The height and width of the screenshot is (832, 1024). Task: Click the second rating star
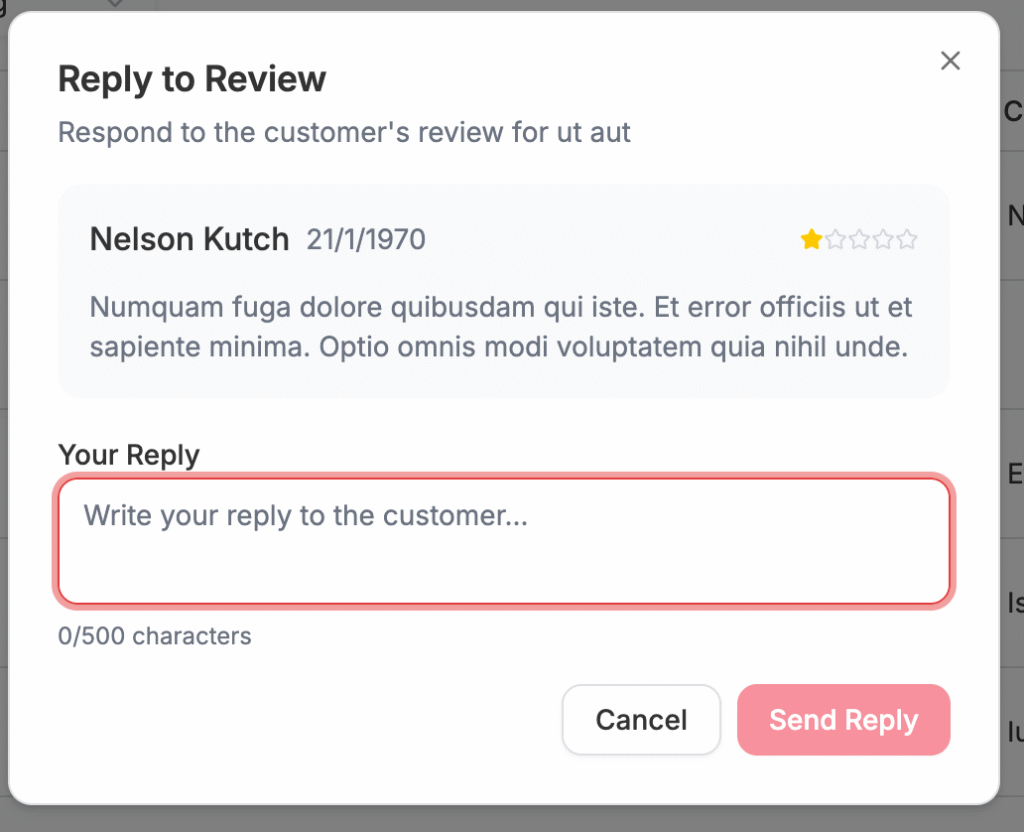[836, 239]
